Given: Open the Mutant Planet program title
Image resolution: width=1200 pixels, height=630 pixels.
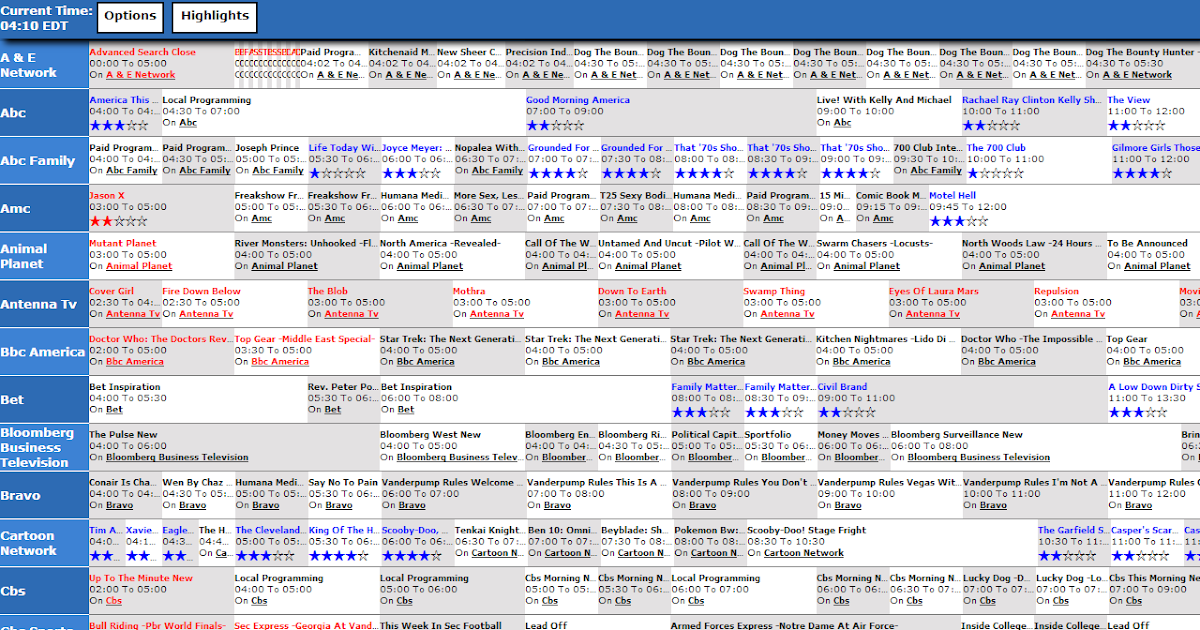Looking at the screenshot, I should click(x=123, y=243).
